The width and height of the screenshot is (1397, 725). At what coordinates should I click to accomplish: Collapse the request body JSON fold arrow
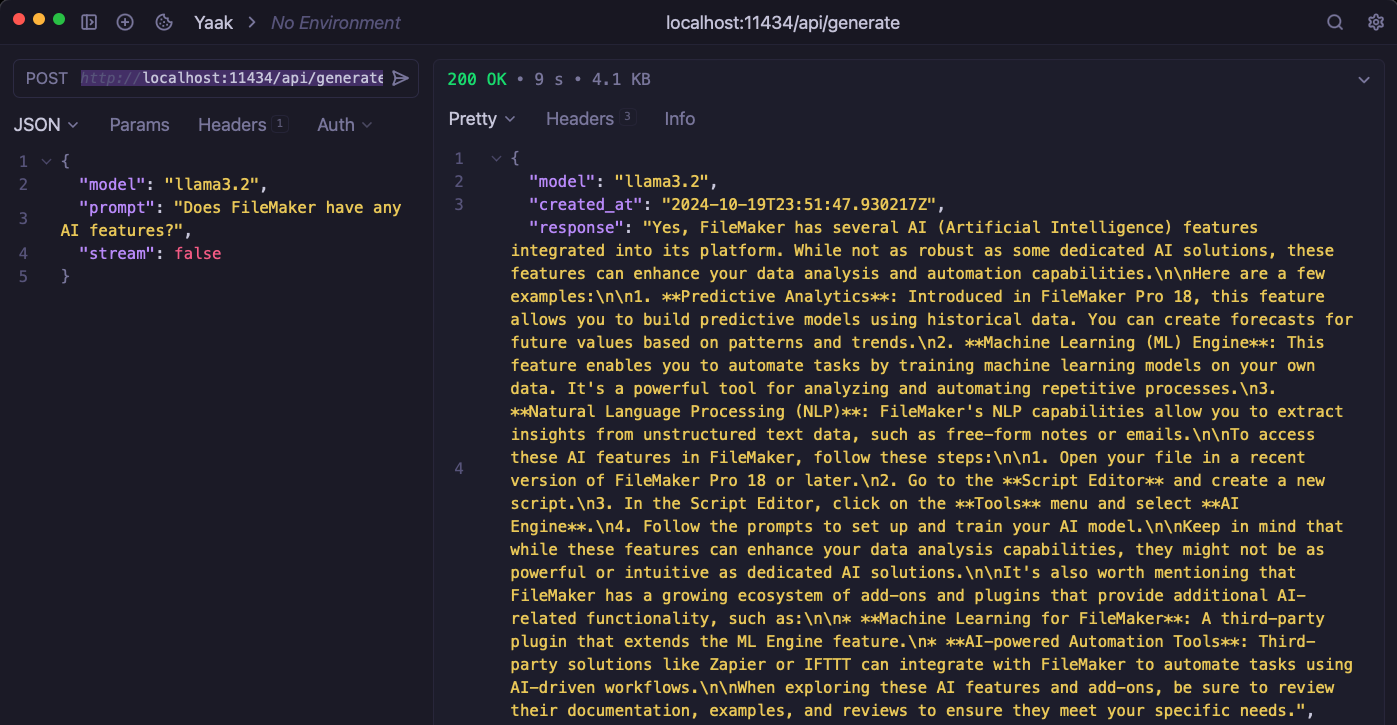(x=46, y=161)
